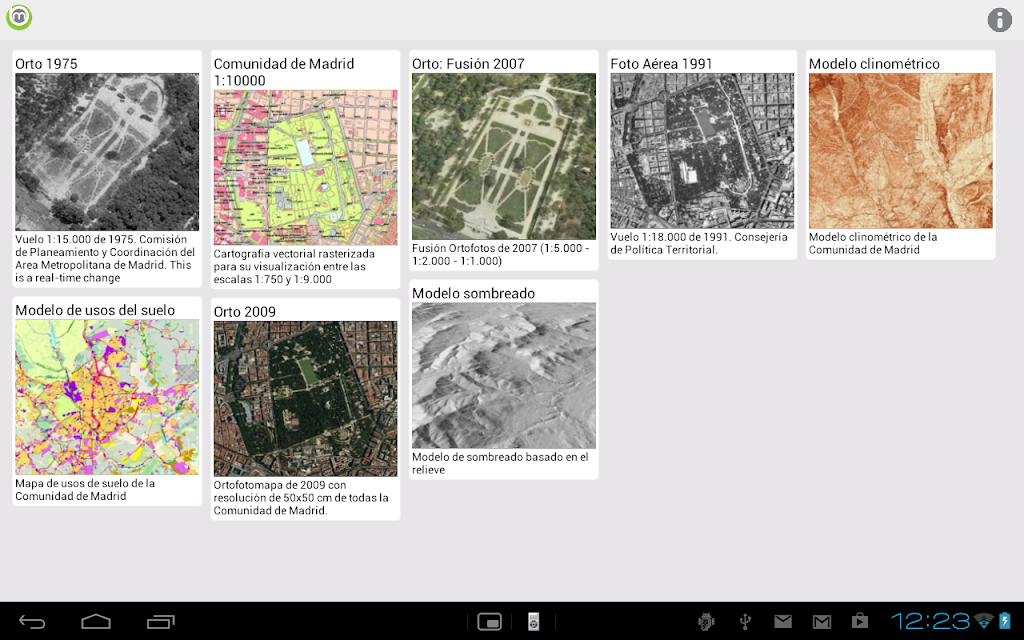The height and width of the screenshot is (640, 1024).
Task: Open the Orto: Fusión 2007 aerial image
Action: (x=504, y=156)
